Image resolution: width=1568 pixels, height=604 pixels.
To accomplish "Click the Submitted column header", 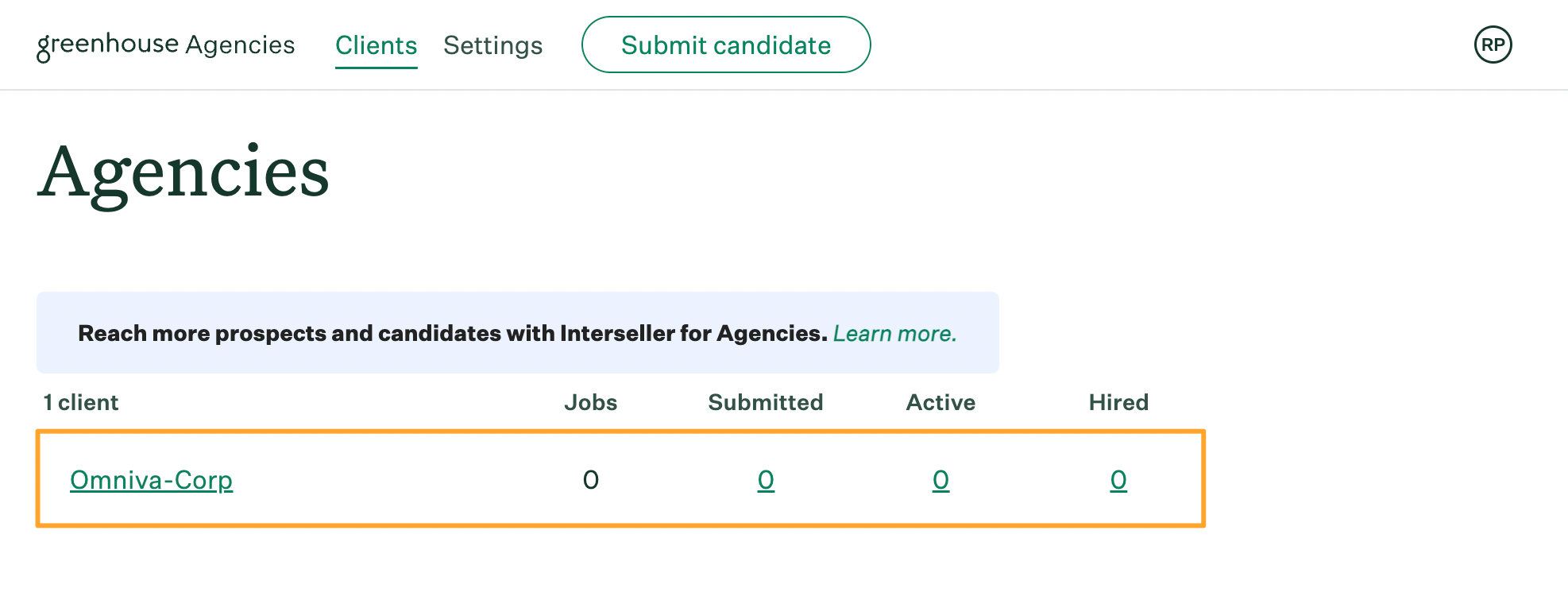I will coord(765,402).
